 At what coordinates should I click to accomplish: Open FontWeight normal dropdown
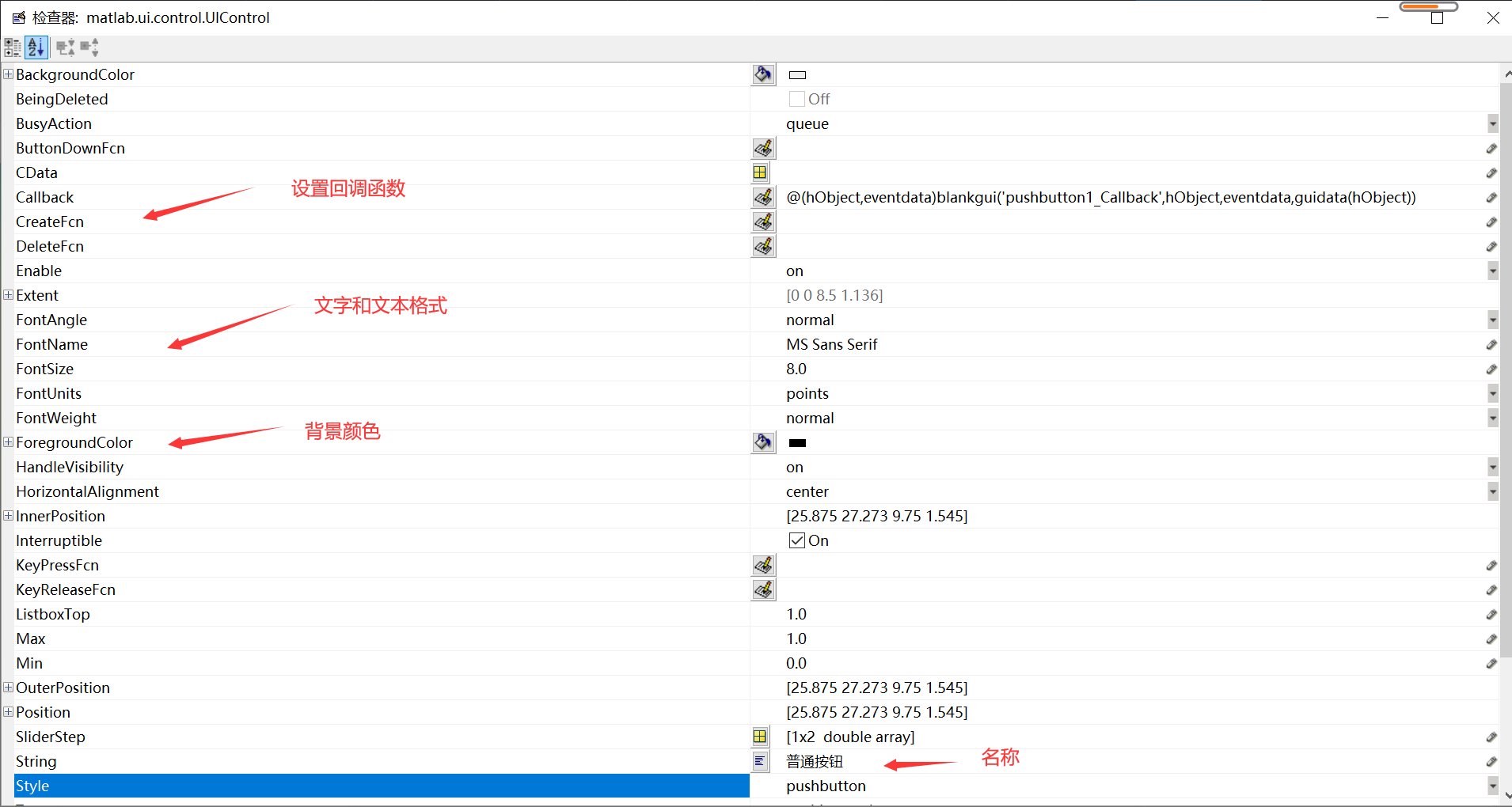click(1493, 418)
